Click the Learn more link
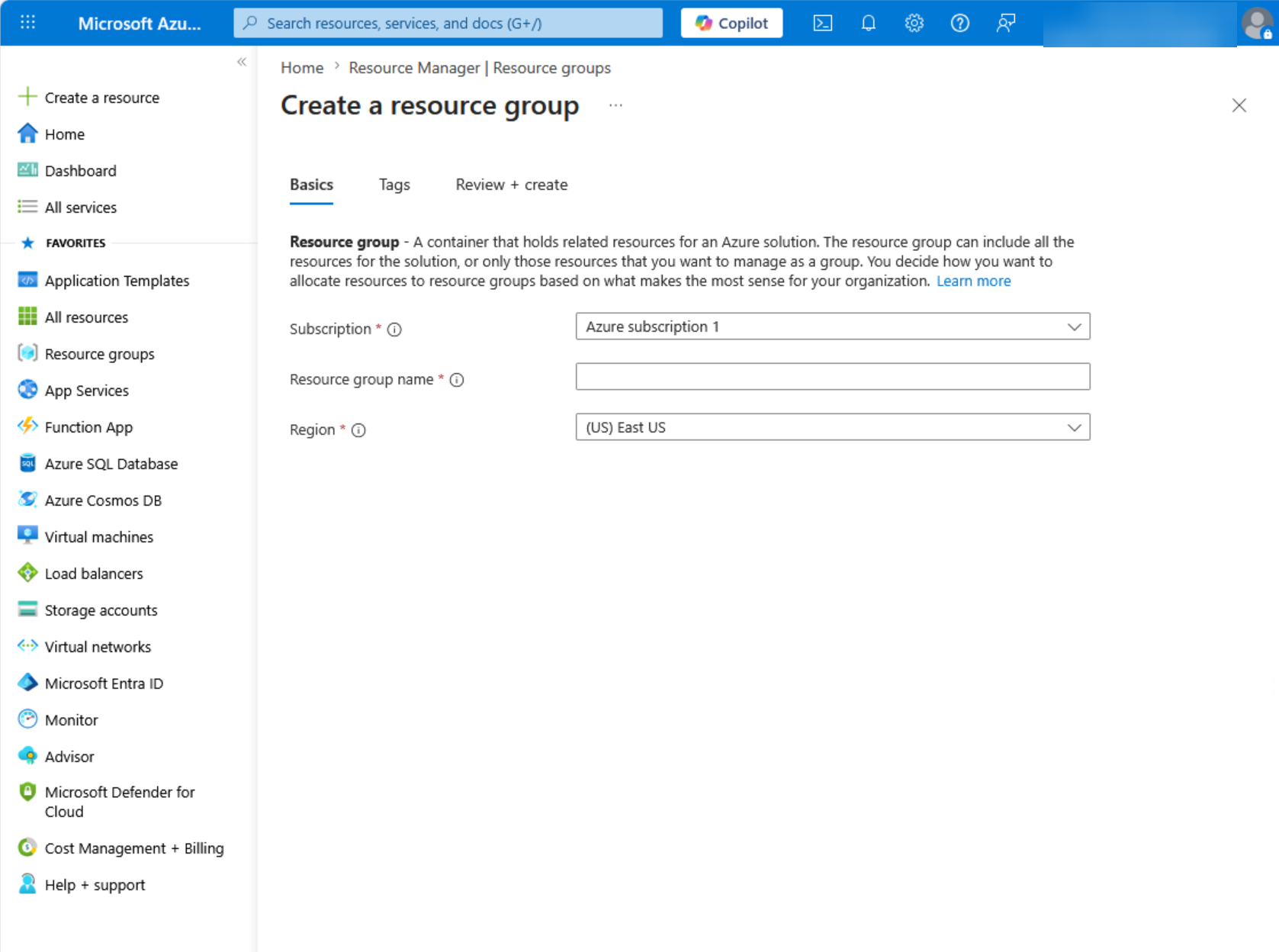Screen dimensions: 1279x952 click(974, 281)
